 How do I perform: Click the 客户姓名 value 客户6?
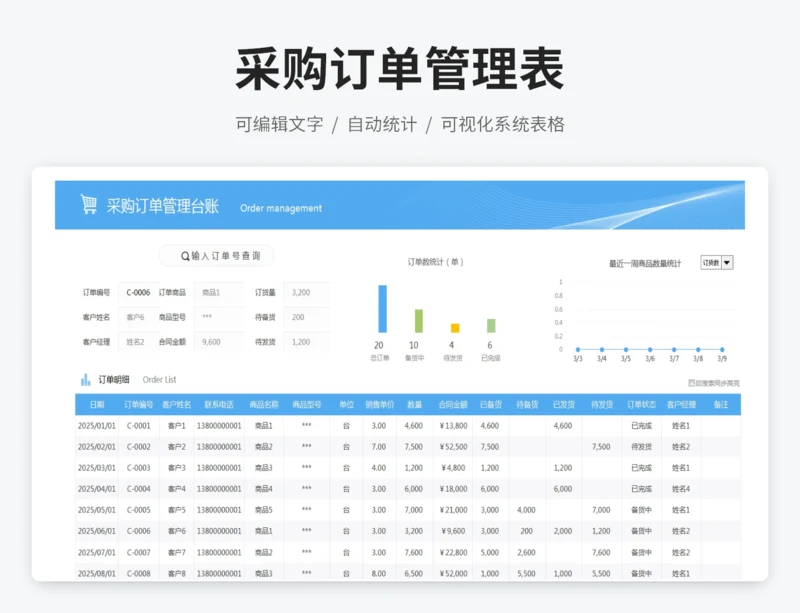point(138,317)
